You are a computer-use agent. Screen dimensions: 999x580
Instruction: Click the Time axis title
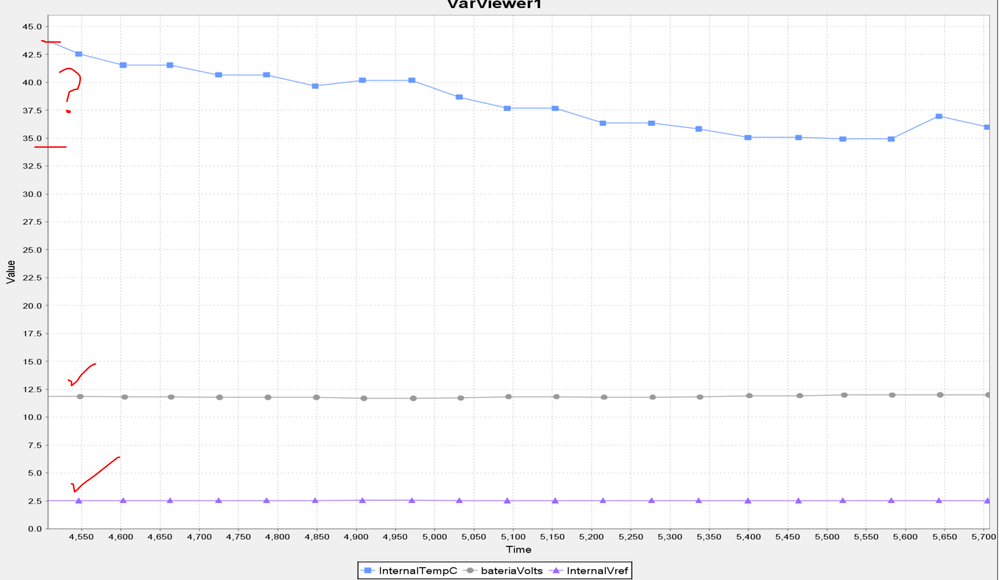(x=519, y=549)
